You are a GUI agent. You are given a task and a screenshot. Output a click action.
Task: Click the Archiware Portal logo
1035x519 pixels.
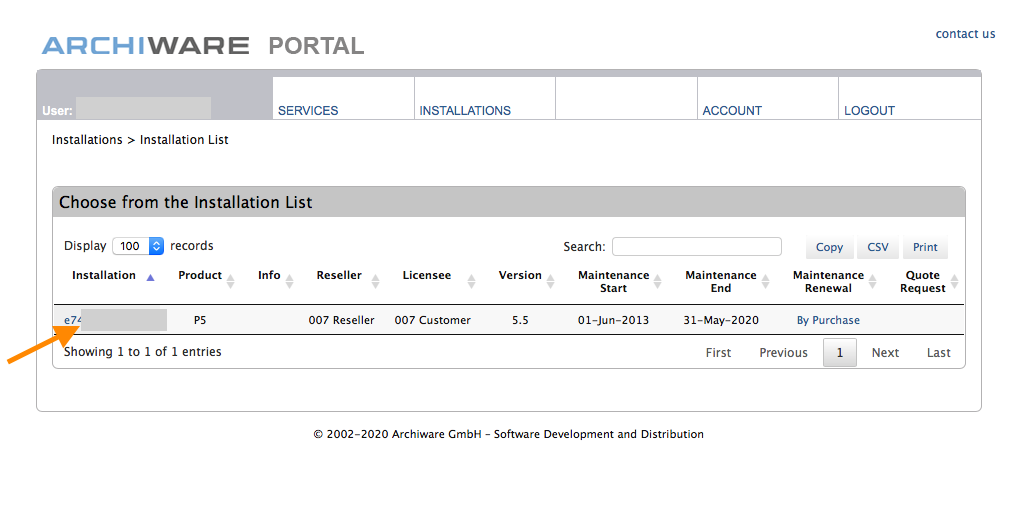pos(203,46)
